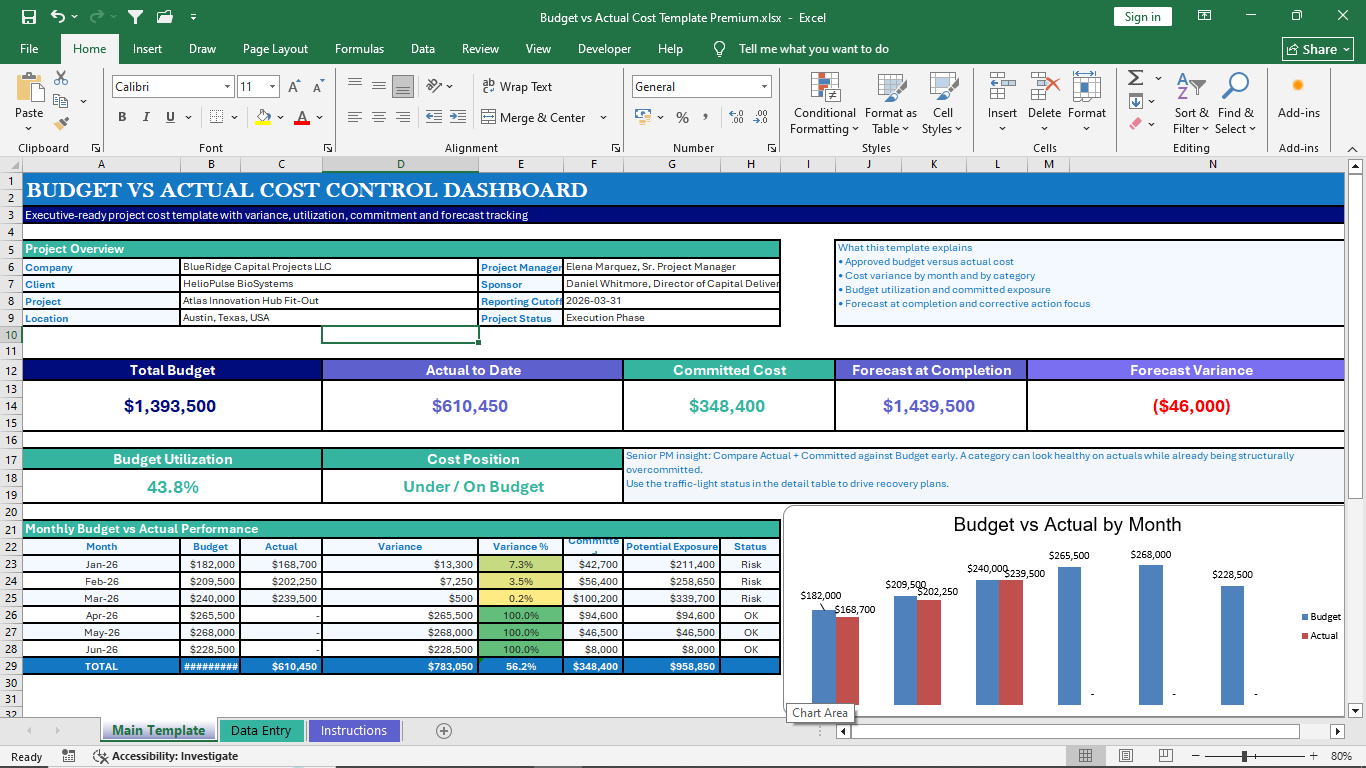
Task: Apply red font color A
Action: click(x=302, y=117)
